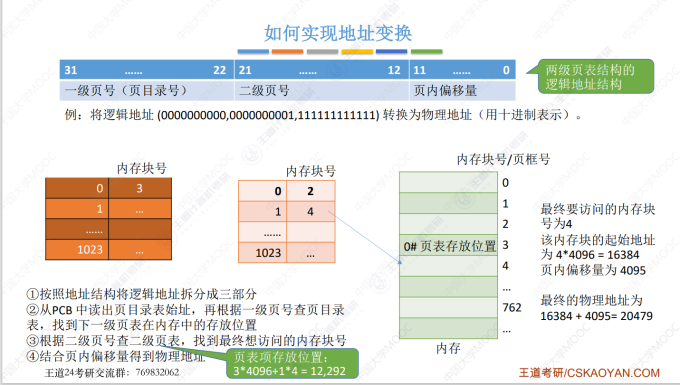Image resolution: width=680 pixels, height=385 pixels.
Task: Select the 二级页号 cell in address table
Action: (x=322, y=91)
